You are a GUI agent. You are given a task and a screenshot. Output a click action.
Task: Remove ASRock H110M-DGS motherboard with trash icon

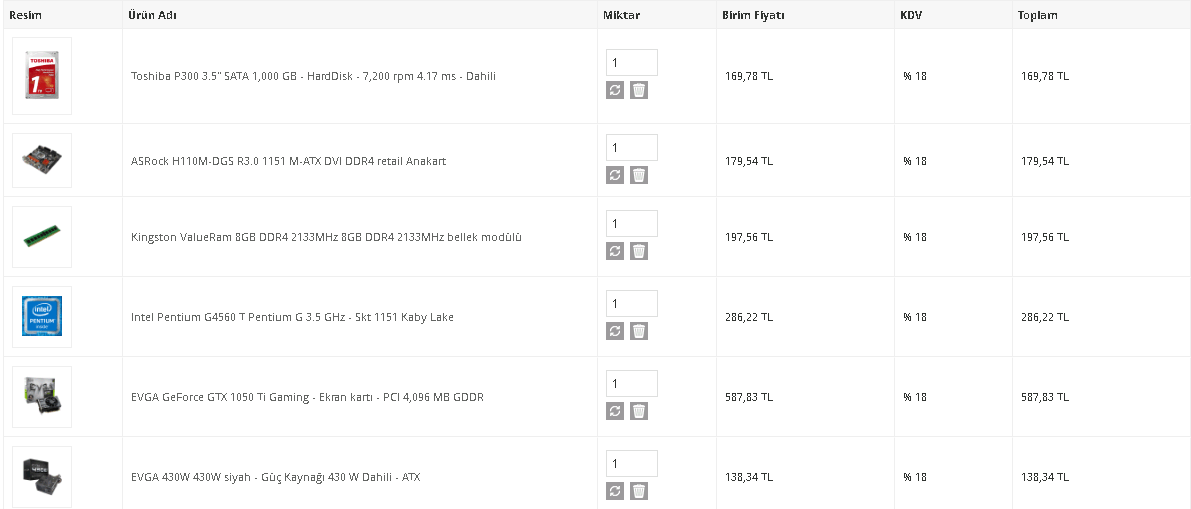click(639, 175)
